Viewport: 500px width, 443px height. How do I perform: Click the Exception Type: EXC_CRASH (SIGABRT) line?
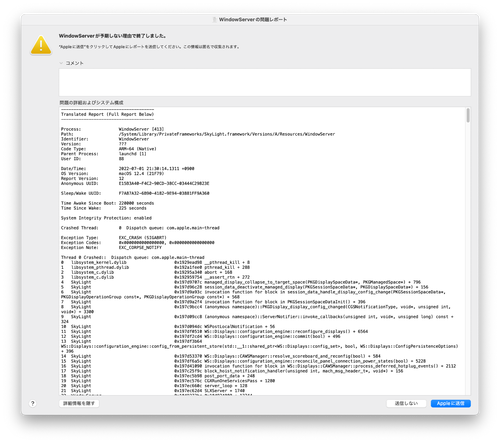(114, 238)
